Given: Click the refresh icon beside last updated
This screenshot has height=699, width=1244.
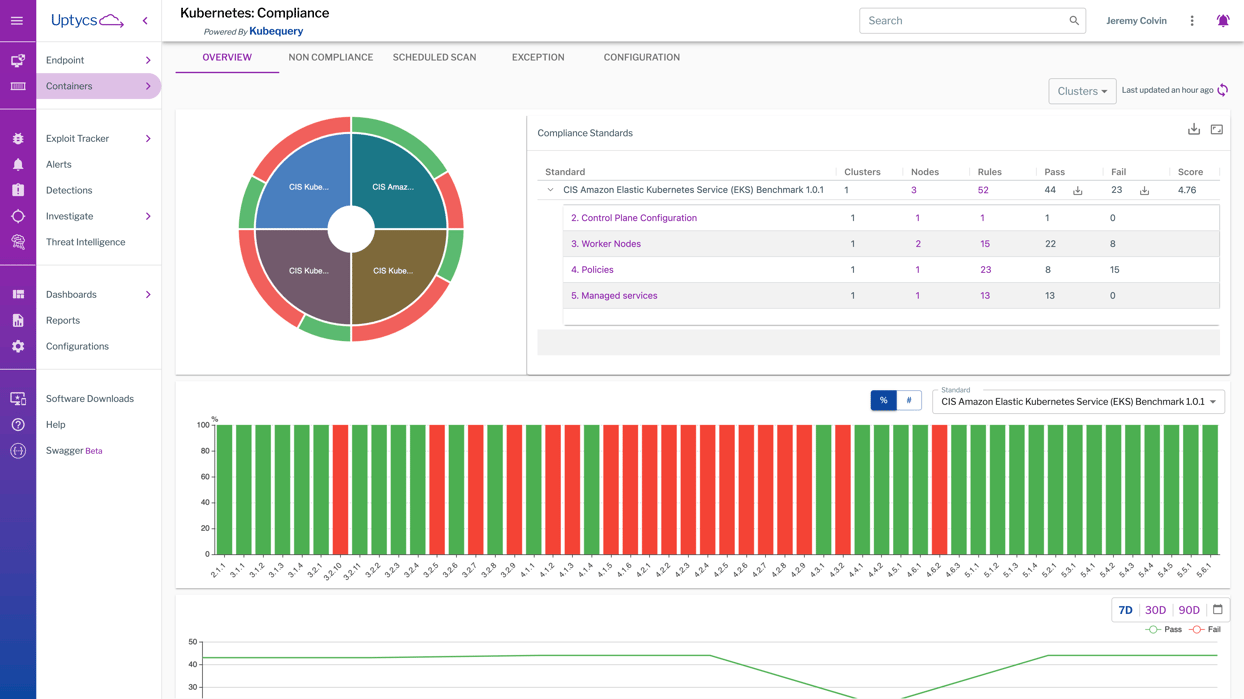Looking at the screenshot, I should coord(1222,90).
